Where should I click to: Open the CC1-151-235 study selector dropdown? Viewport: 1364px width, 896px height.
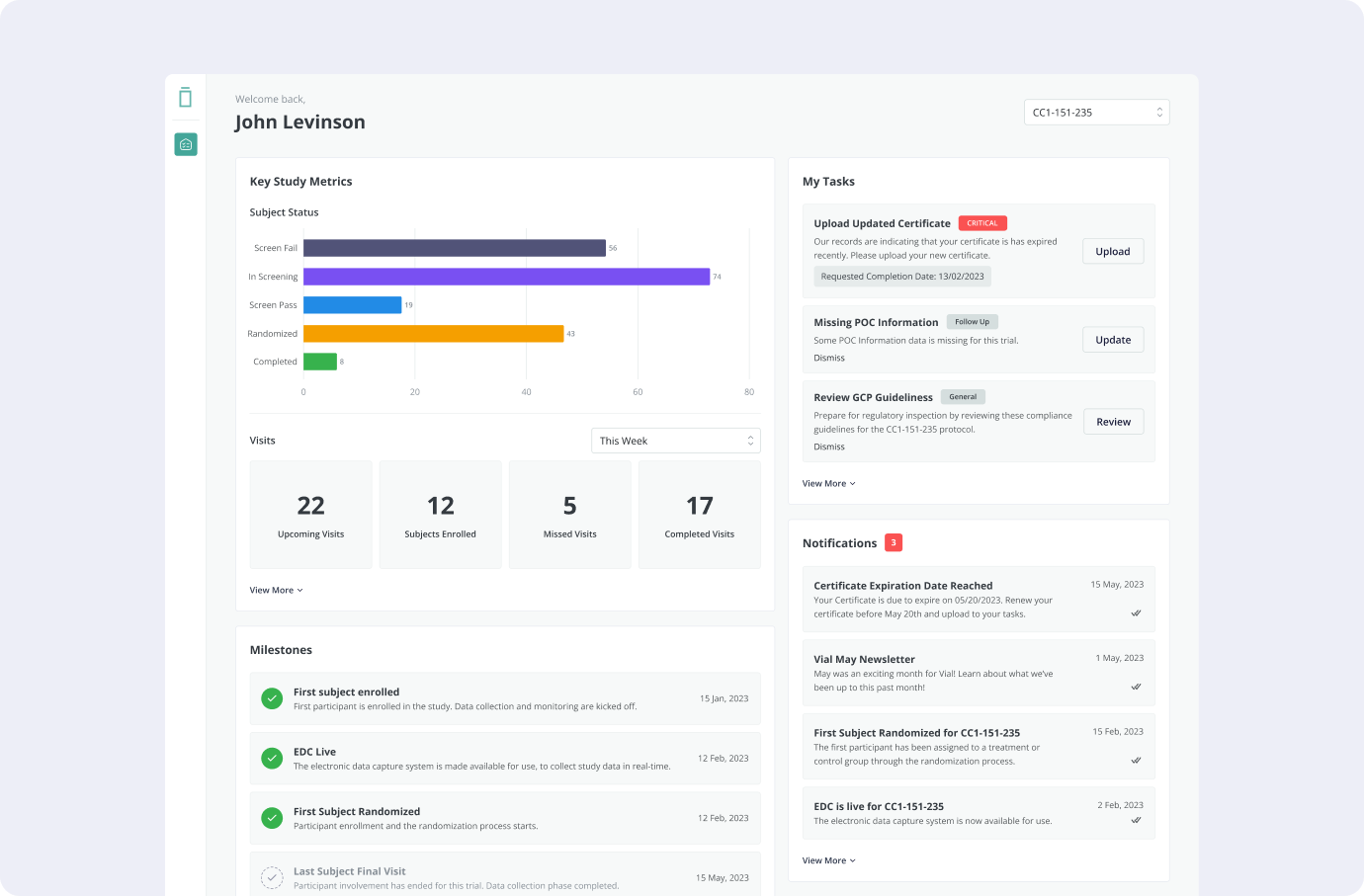[1096, 113]
